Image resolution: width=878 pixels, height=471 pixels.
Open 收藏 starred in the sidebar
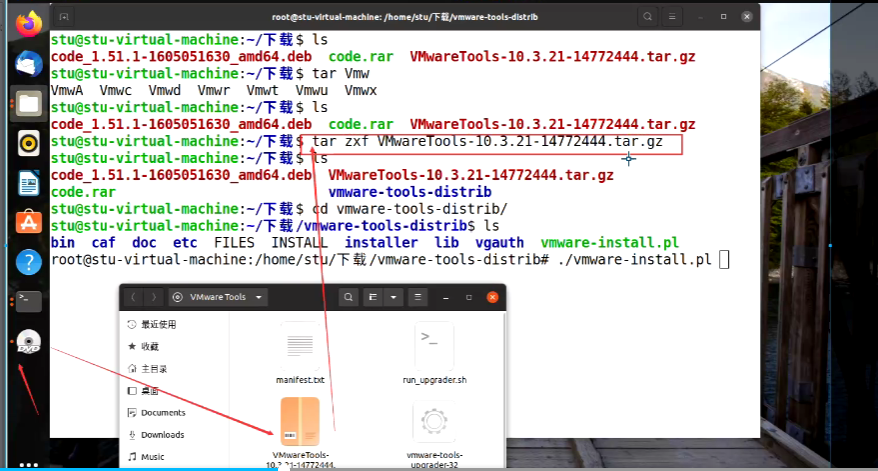(x=150, y=347)
